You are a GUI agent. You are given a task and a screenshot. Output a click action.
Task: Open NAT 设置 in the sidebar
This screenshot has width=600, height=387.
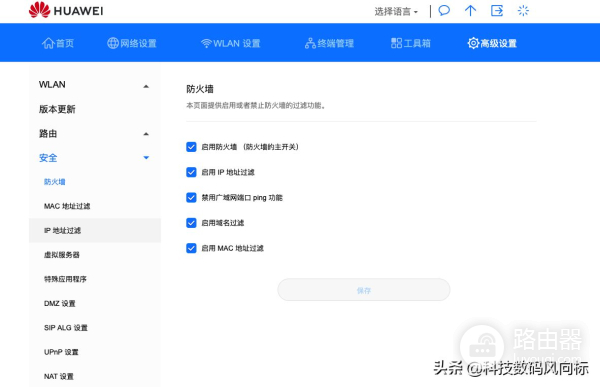(59, 376)
